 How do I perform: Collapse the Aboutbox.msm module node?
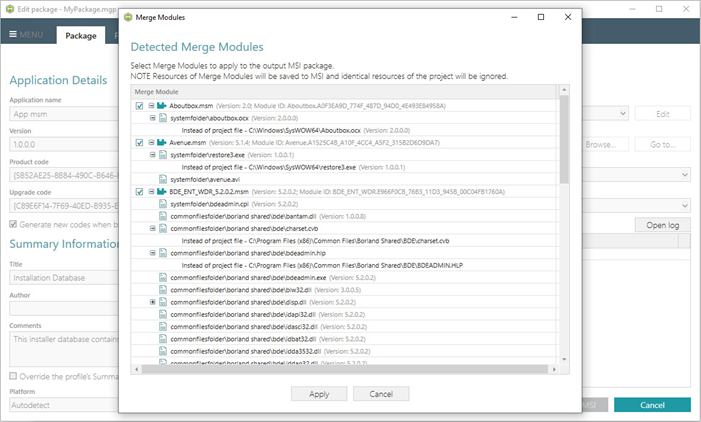tap(151, 106)
